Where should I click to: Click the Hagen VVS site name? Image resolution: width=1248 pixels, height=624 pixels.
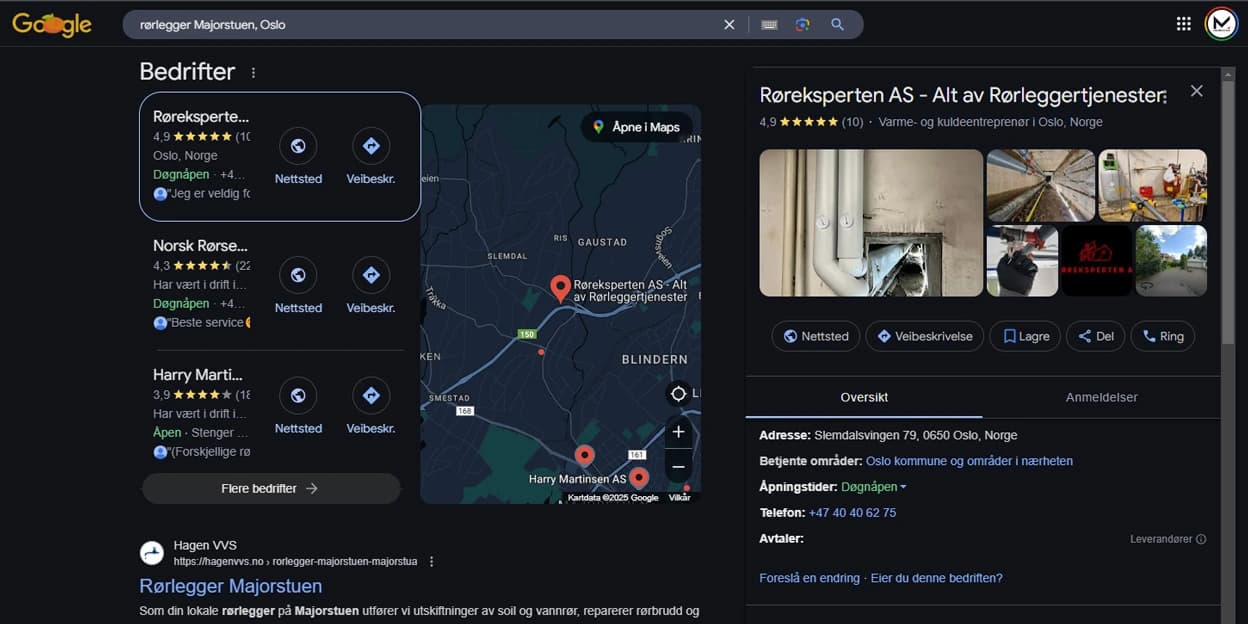pos(205,546)
